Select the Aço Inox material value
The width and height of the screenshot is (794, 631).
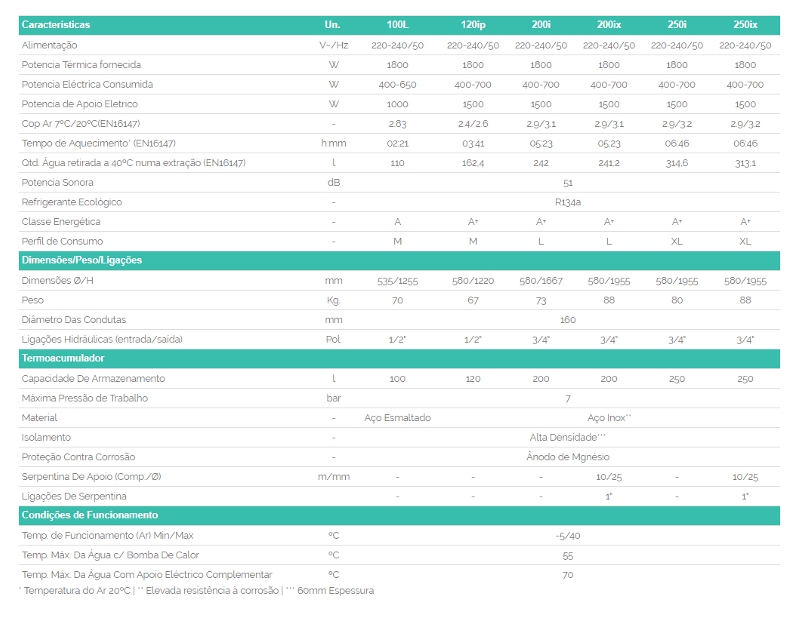(609, 418)
